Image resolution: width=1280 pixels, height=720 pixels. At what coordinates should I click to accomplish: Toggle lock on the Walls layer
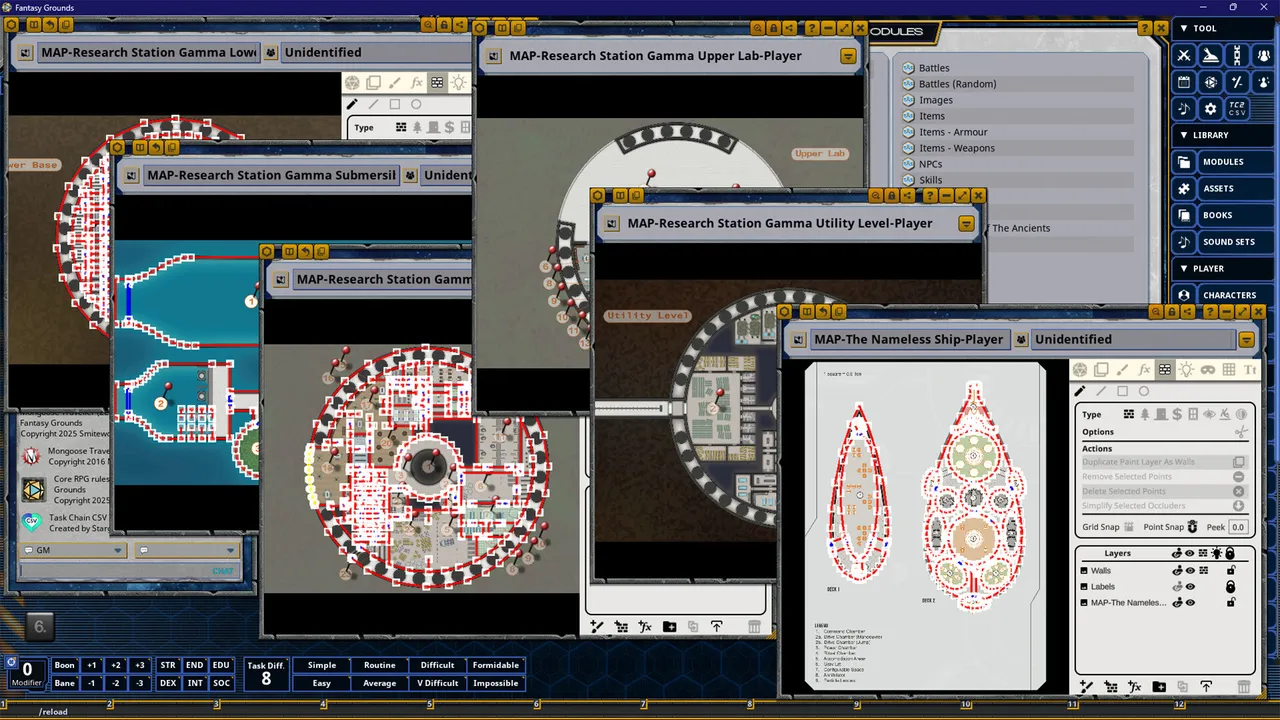point(1231,571)
